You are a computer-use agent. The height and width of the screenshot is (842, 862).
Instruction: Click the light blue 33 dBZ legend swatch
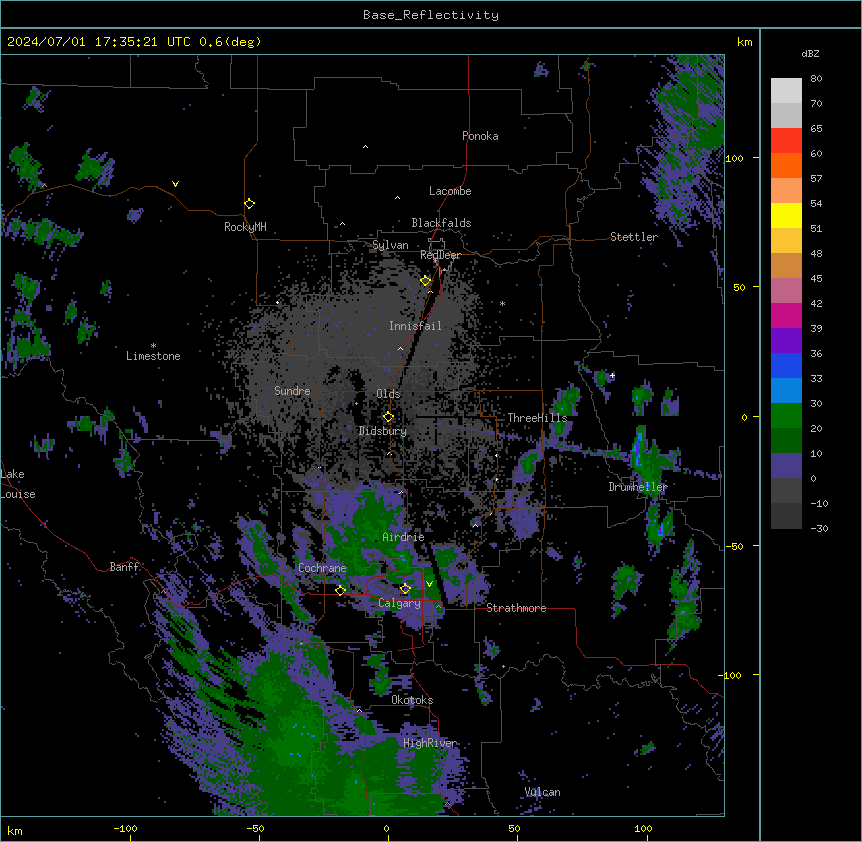[x=786, y=390]
